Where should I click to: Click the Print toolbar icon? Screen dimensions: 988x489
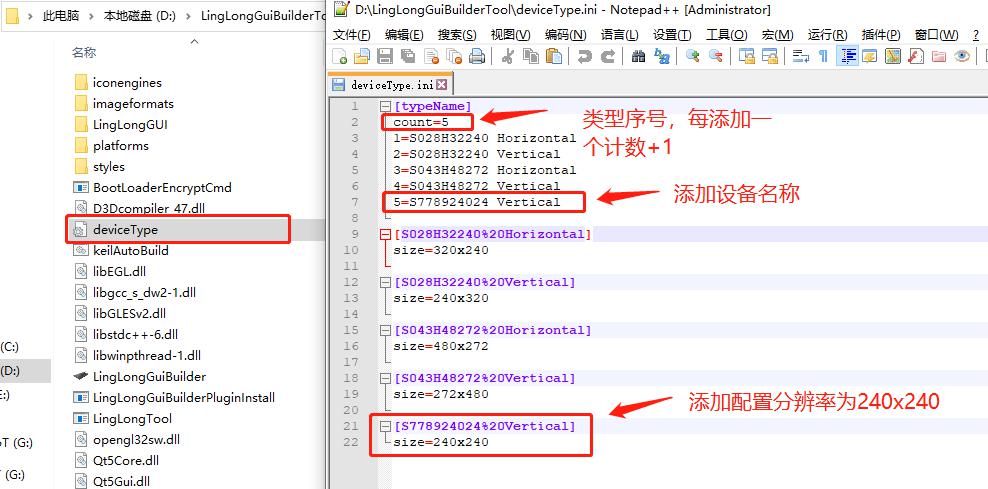click(478, 57)
